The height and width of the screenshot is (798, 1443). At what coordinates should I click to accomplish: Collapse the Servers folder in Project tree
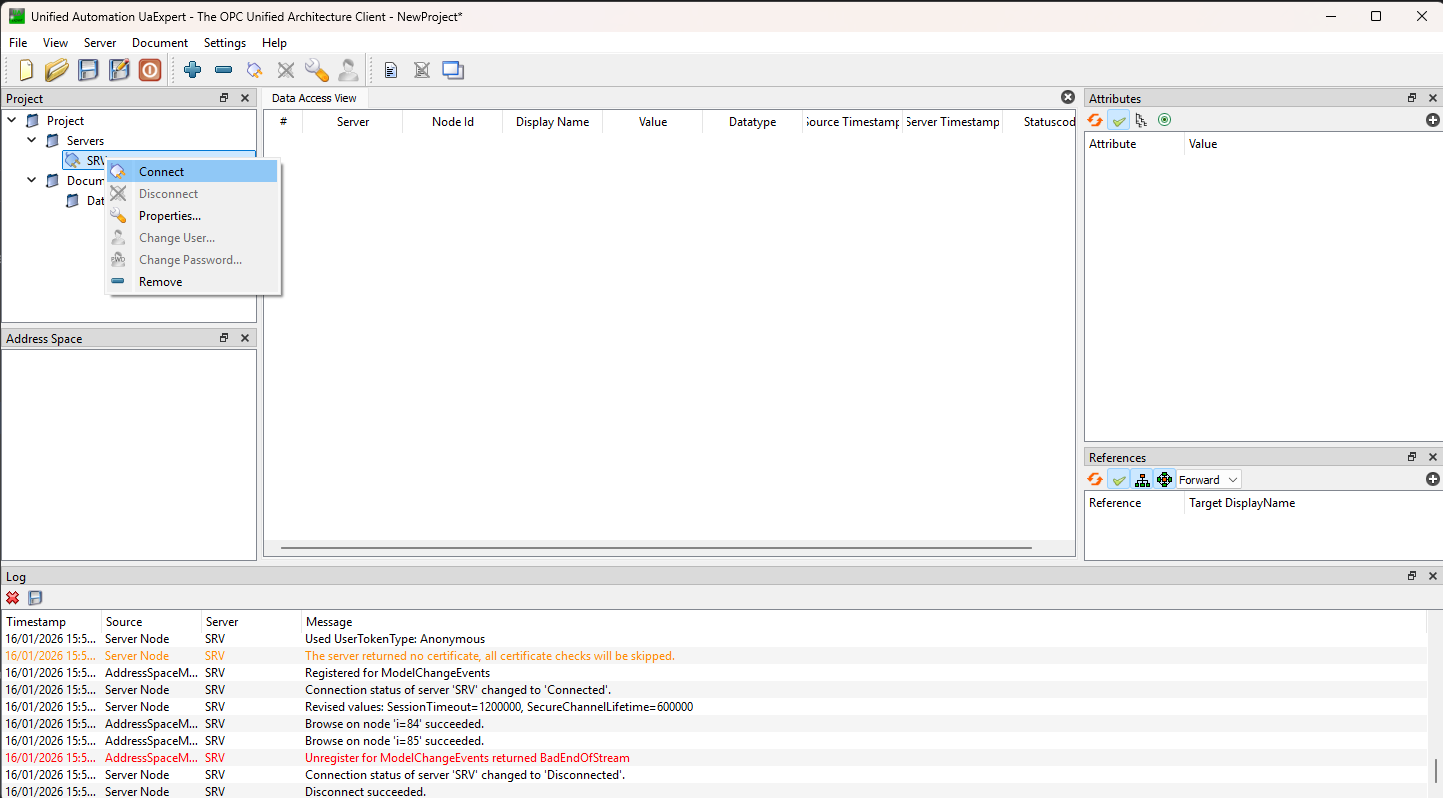coord(32,141)
